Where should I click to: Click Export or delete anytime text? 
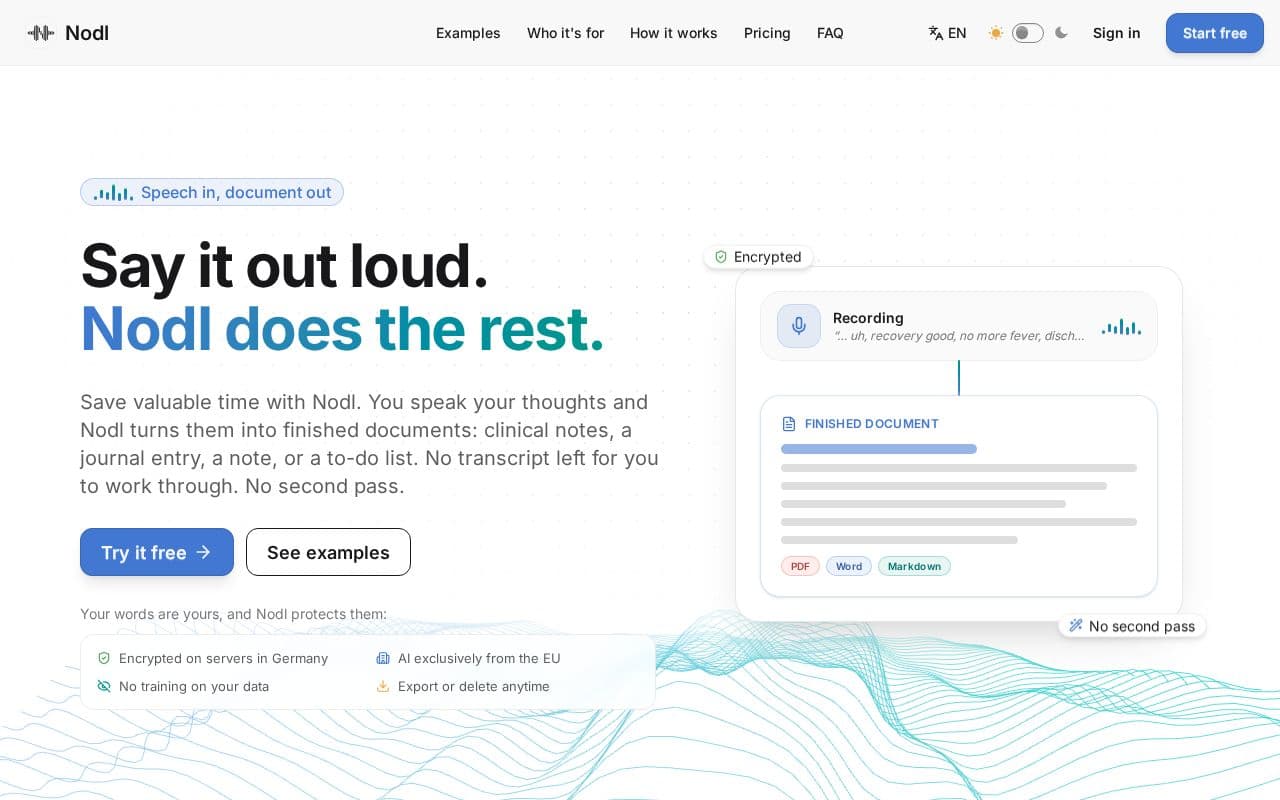tap(474, 686)
